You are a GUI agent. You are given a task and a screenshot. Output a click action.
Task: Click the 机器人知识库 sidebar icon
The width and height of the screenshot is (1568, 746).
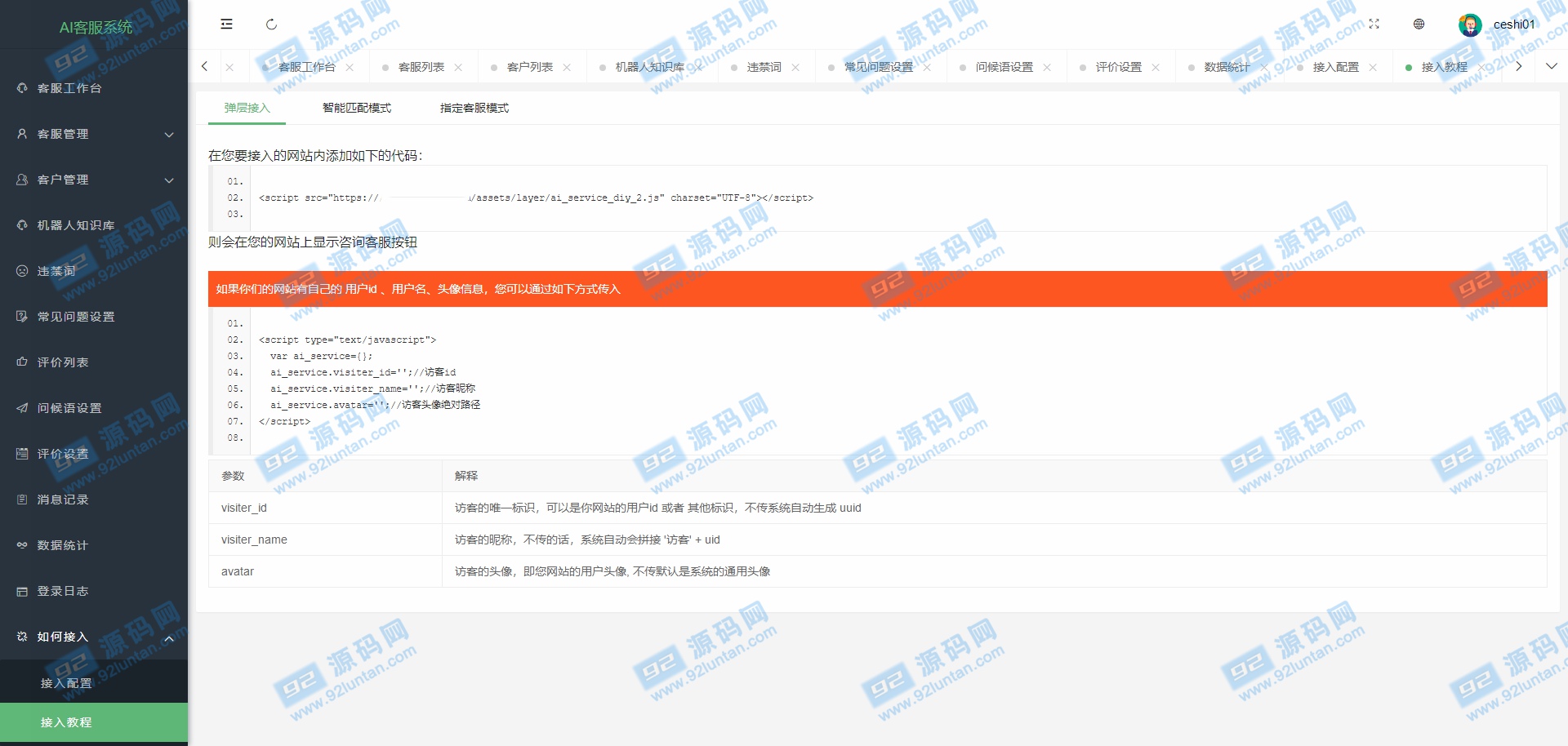pos(22,225)
